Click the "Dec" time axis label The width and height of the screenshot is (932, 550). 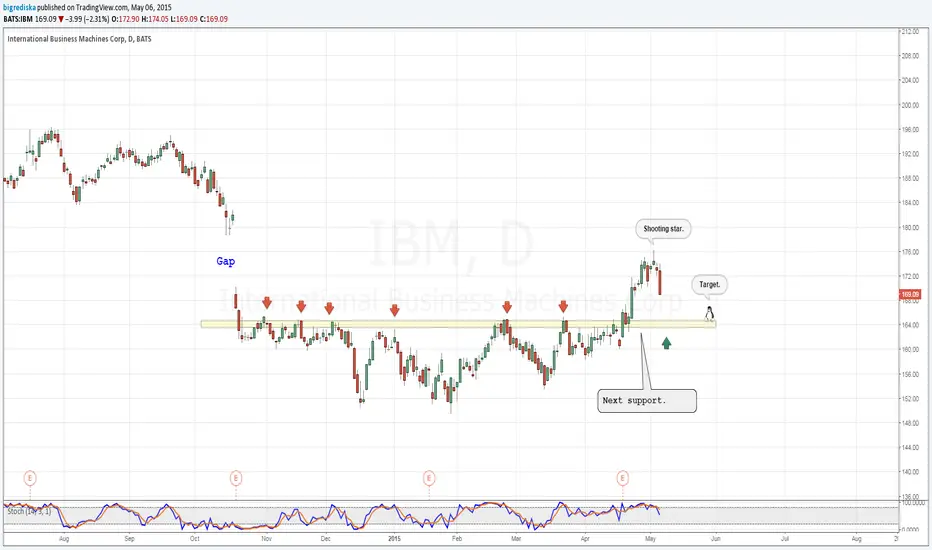point(325,539)
